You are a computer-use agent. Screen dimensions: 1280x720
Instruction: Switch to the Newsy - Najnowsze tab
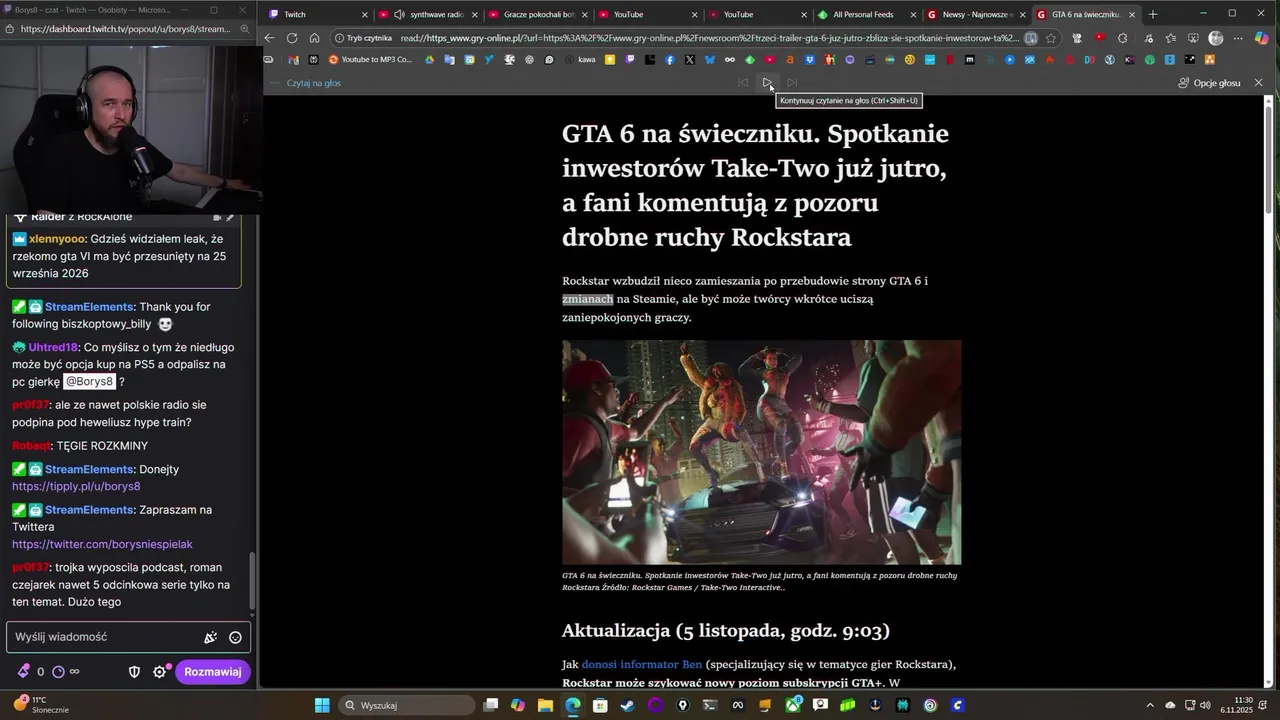click(975, 15)
